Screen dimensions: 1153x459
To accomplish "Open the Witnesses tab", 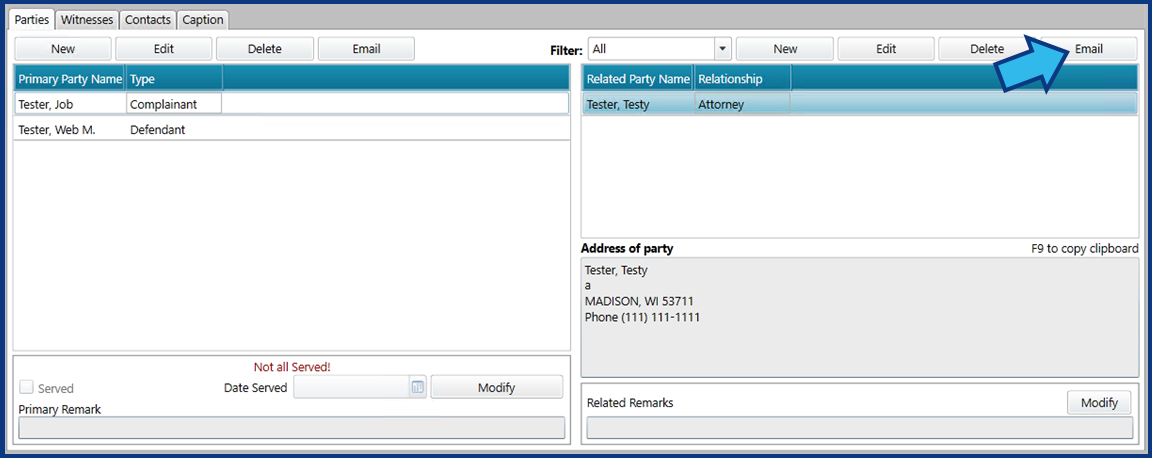I will point(87,20).
